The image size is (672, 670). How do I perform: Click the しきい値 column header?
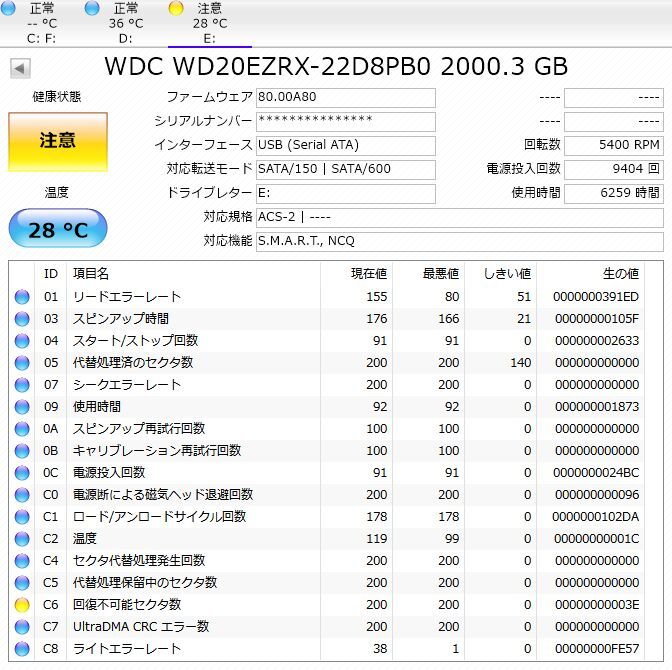click(x=501, y=273)
